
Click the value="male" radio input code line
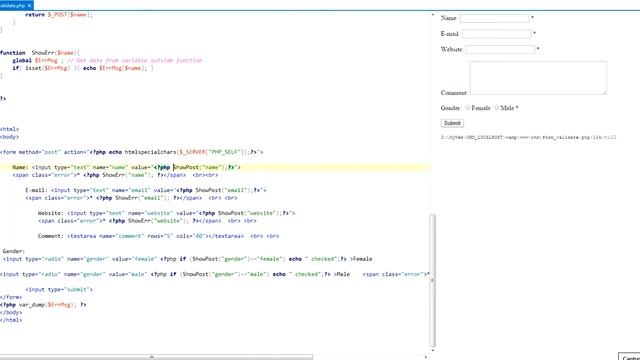(215, 274)
